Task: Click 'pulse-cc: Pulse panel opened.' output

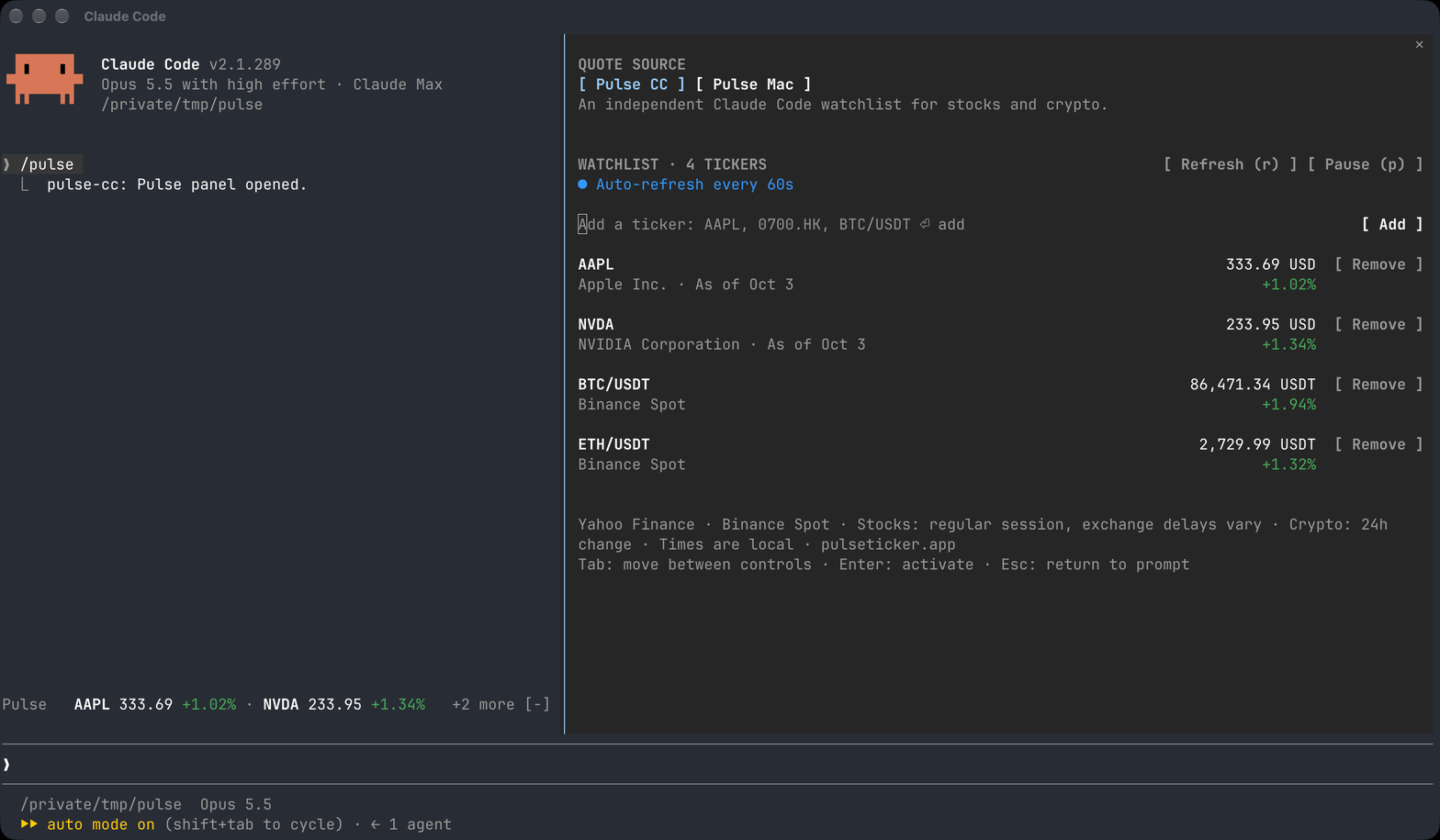Action: pyautogui.click(x=176, y=185)
